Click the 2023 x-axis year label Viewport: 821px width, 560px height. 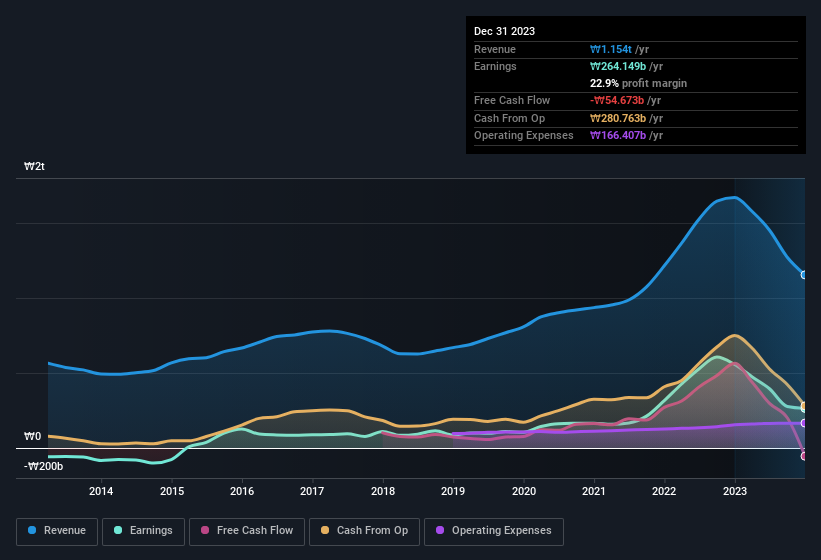(x=735, y=491)
